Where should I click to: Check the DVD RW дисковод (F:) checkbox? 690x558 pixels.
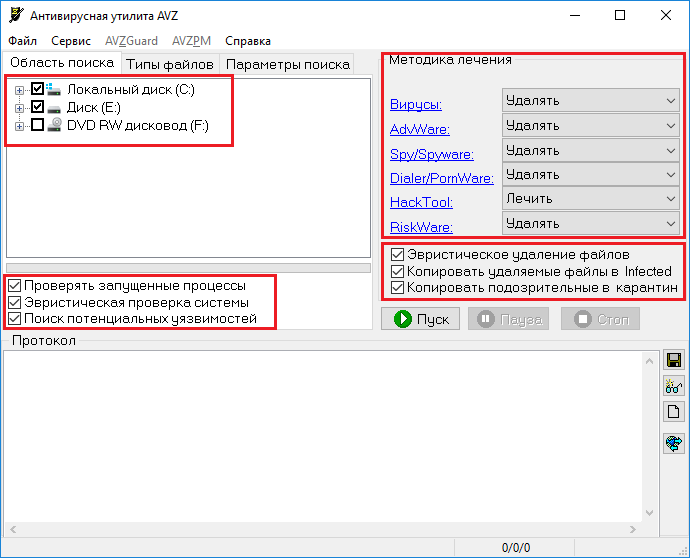(x=37, y=125)
